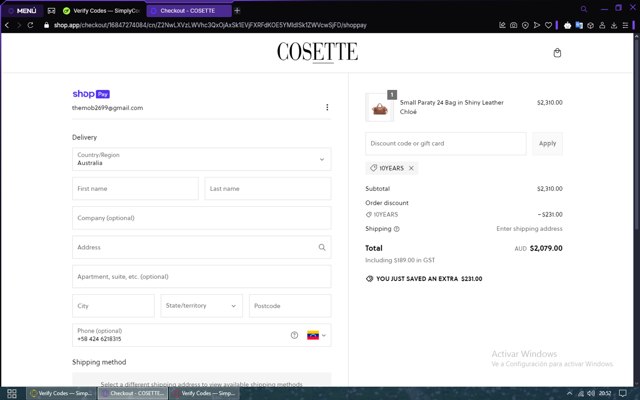Open the blue translate extension icon
This screenshot has width=640, height=400.
(x=579, y=25)
